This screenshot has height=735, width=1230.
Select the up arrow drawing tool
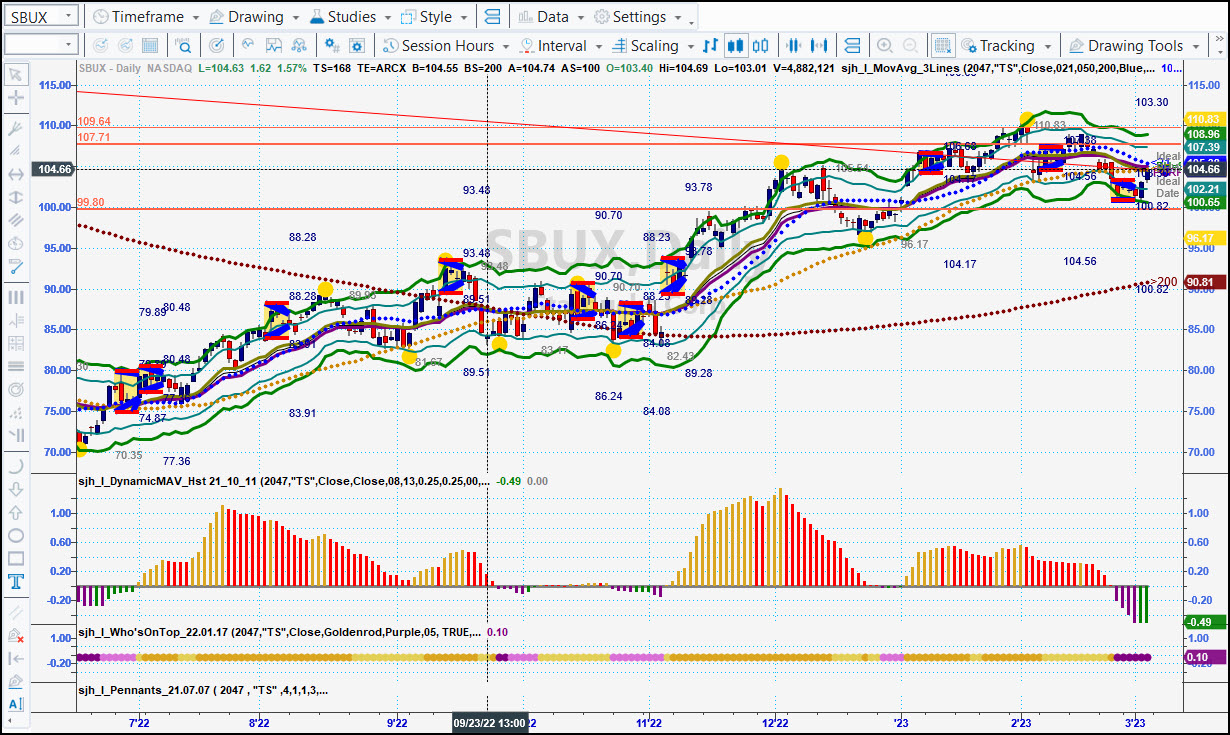pyautogui.click(x=16, y=512)
